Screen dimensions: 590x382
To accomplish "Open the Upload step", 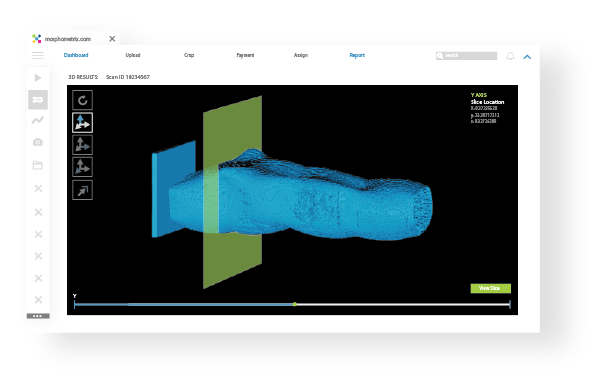I will [x=133, y=55].
